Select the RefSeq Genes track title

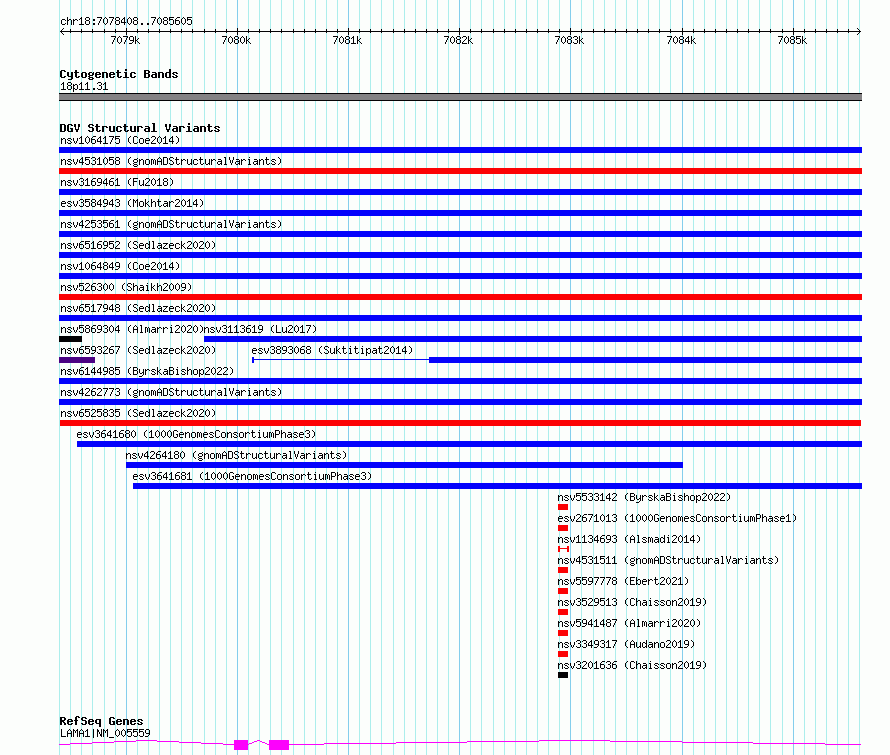pyautogui.click(x=101, y=721)
